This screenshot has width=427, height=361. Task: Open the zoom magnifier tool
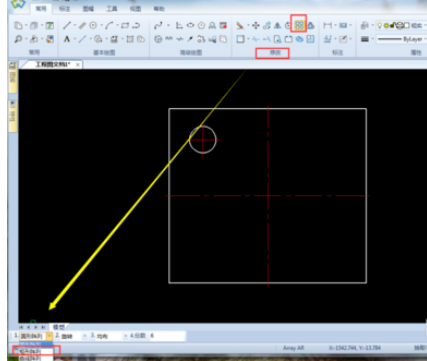(x=18, y=39)
